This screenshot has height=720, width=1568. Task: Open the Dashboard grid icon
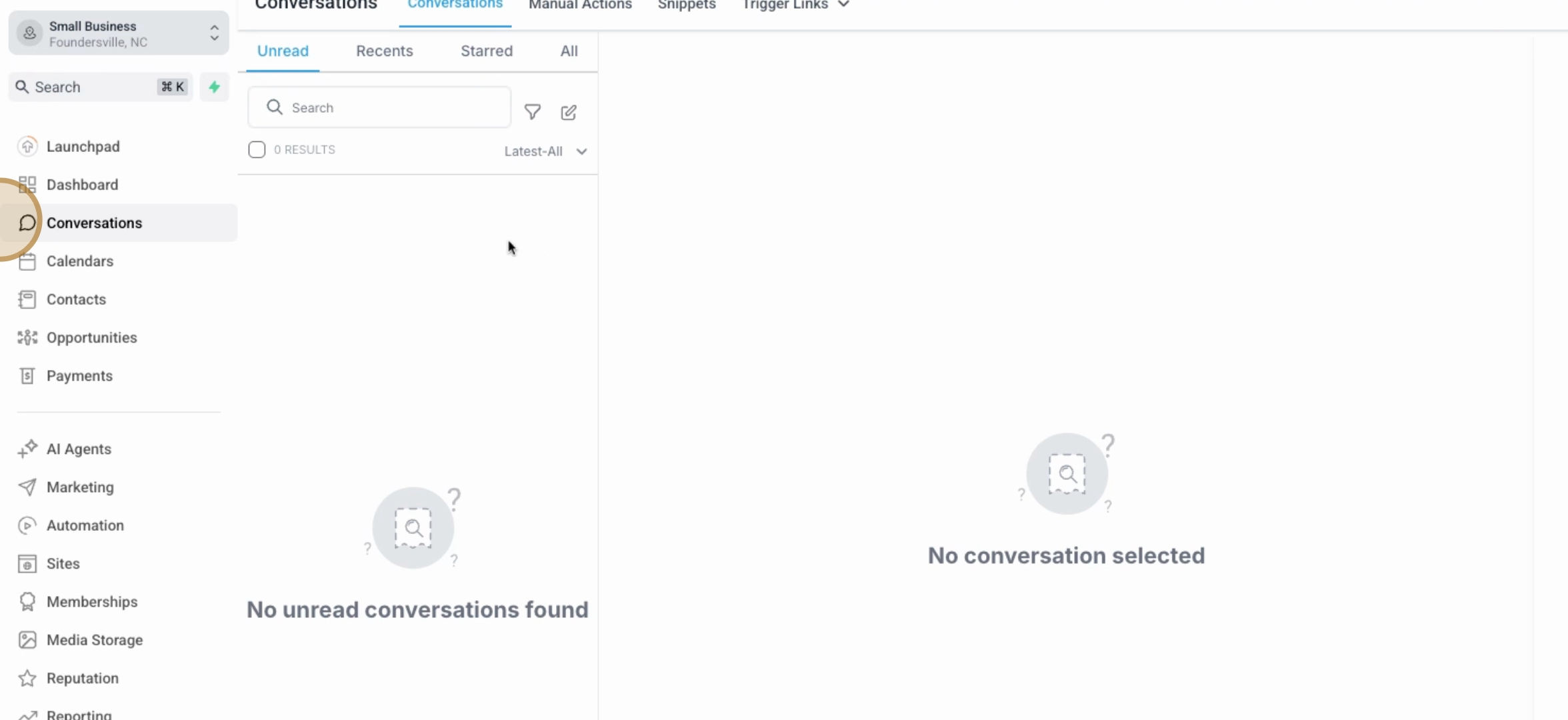click(x=27, y=184)
